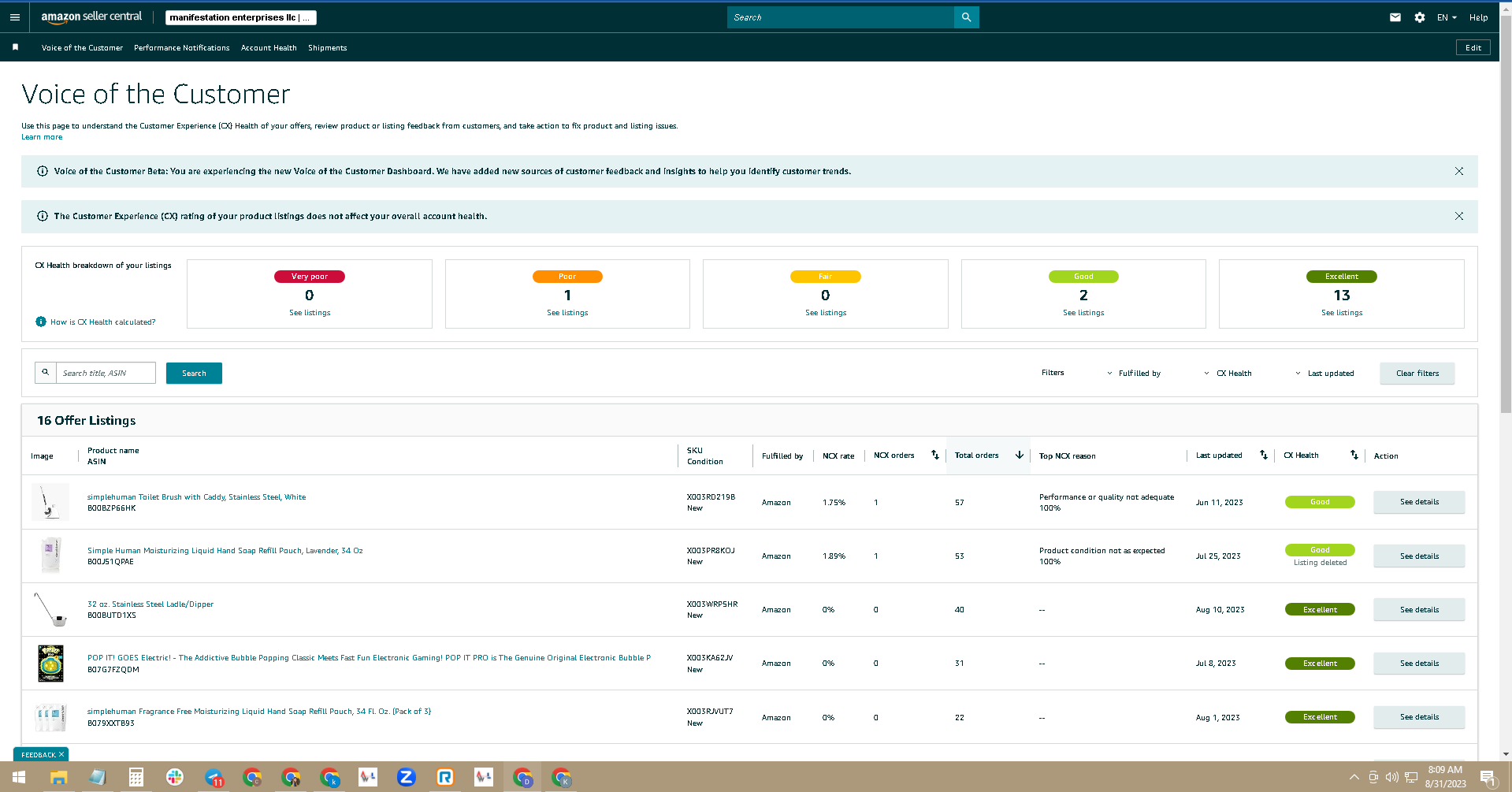Open the hamburger navigation menu
Image resolution: width=1512 pixels, height=792 pixels.
15,17
